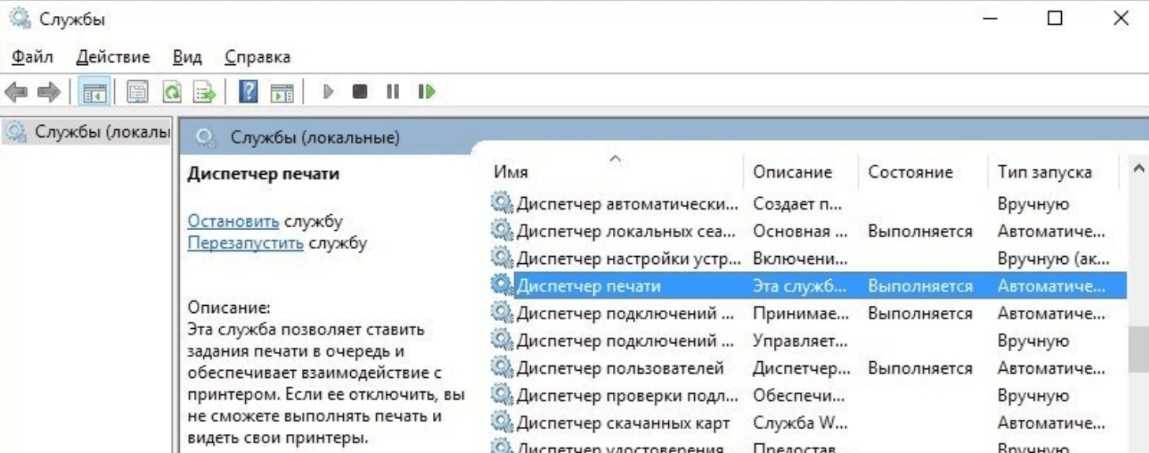Open the Действие menu

click(112, 57)
